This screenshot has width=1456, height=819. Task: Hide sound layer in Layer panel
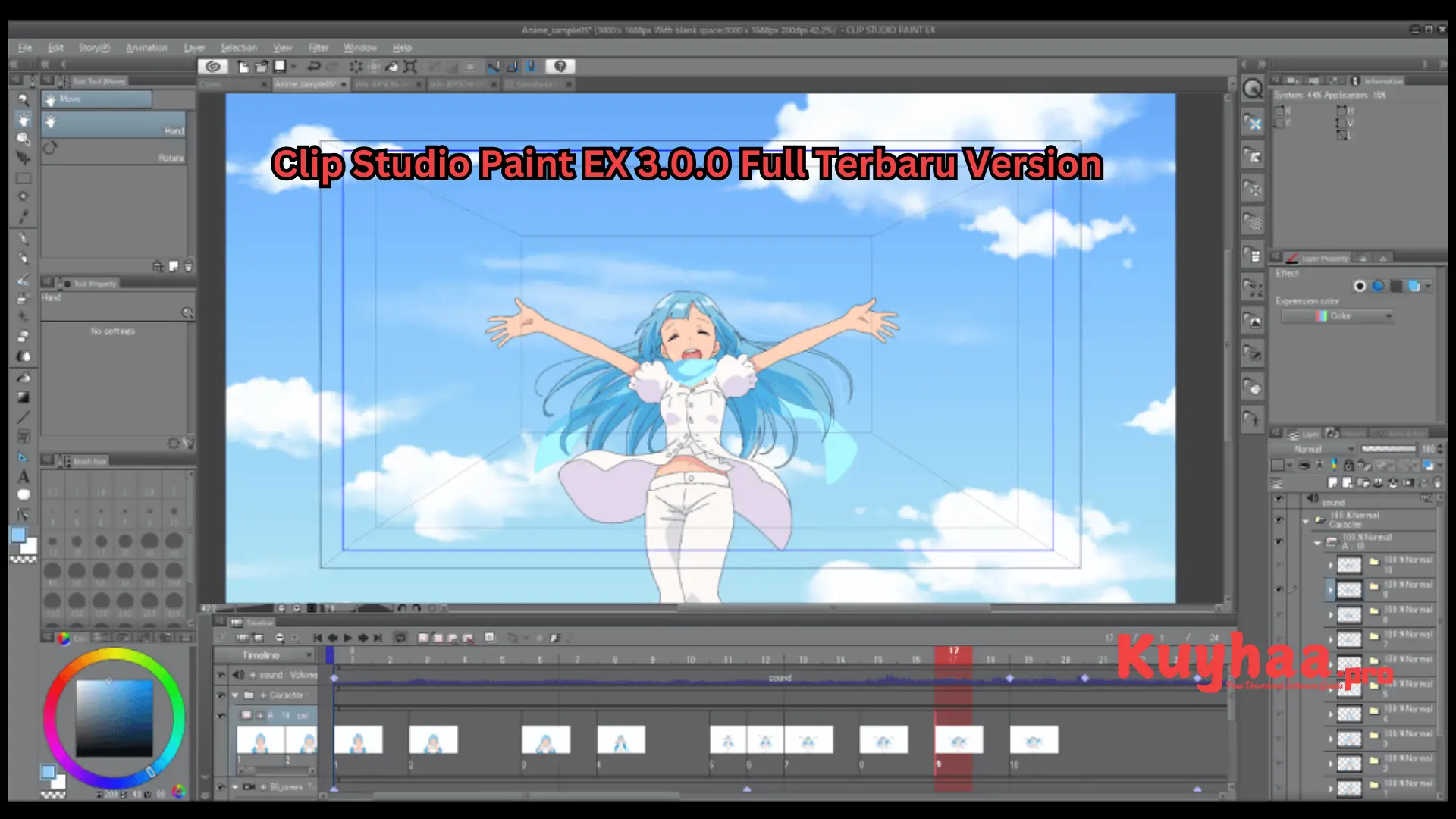pyautogui.click(x=1279, y=499)
